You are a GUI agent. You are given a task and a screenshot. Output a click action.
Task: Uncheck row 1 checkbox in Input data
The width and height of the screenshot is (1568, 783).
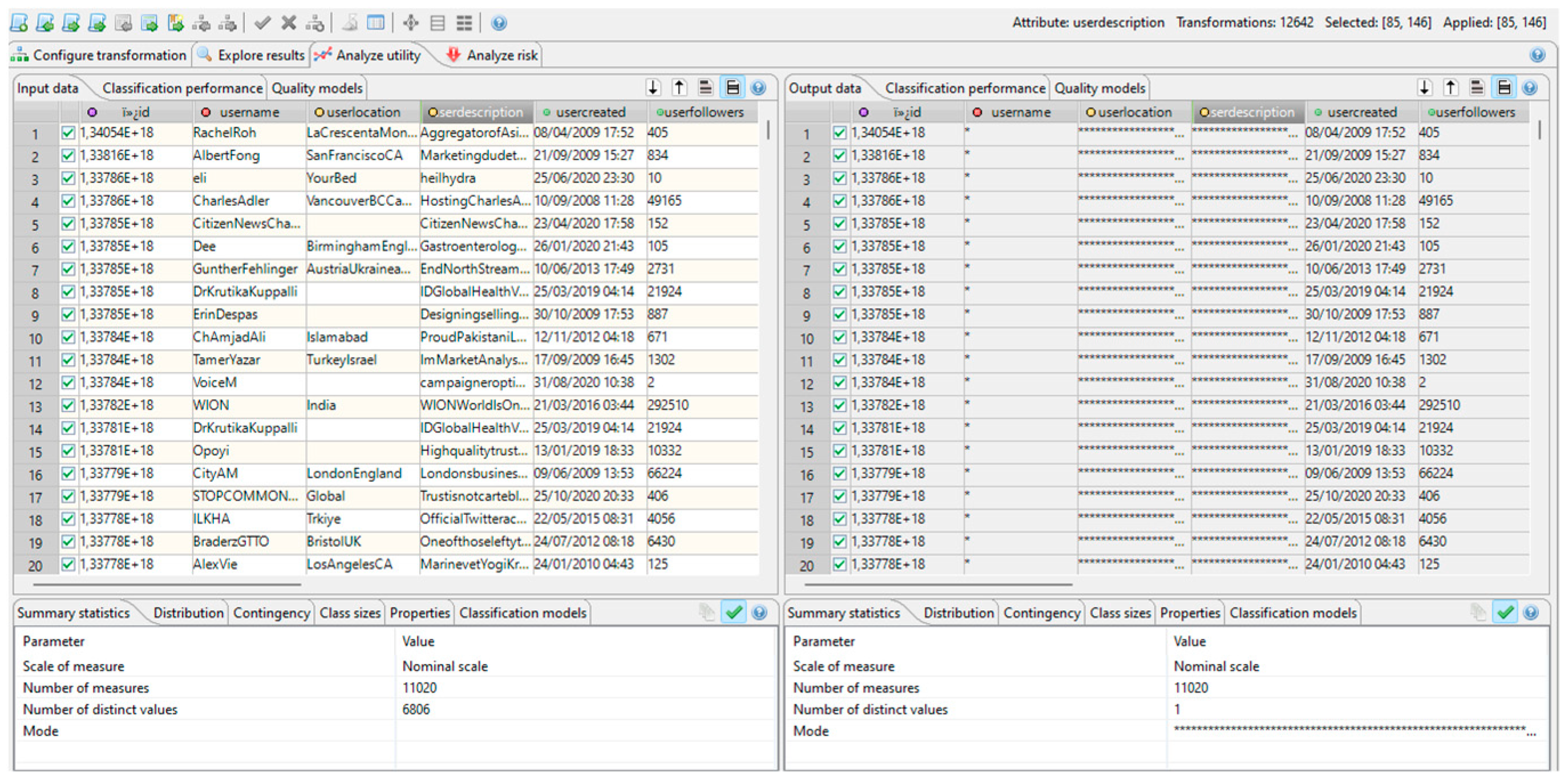(68, 133)
